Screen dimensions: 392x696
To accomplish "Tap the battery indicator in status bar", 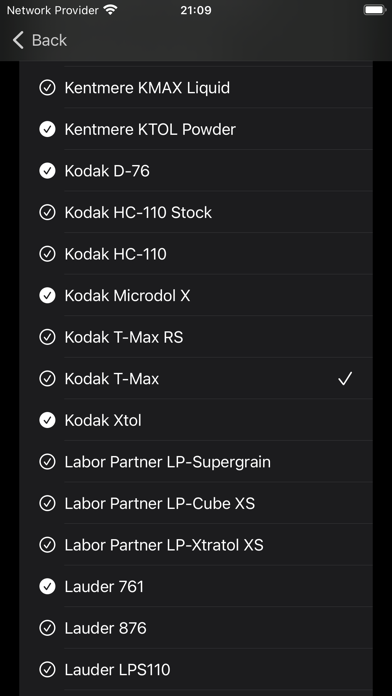I will [375, 10].
